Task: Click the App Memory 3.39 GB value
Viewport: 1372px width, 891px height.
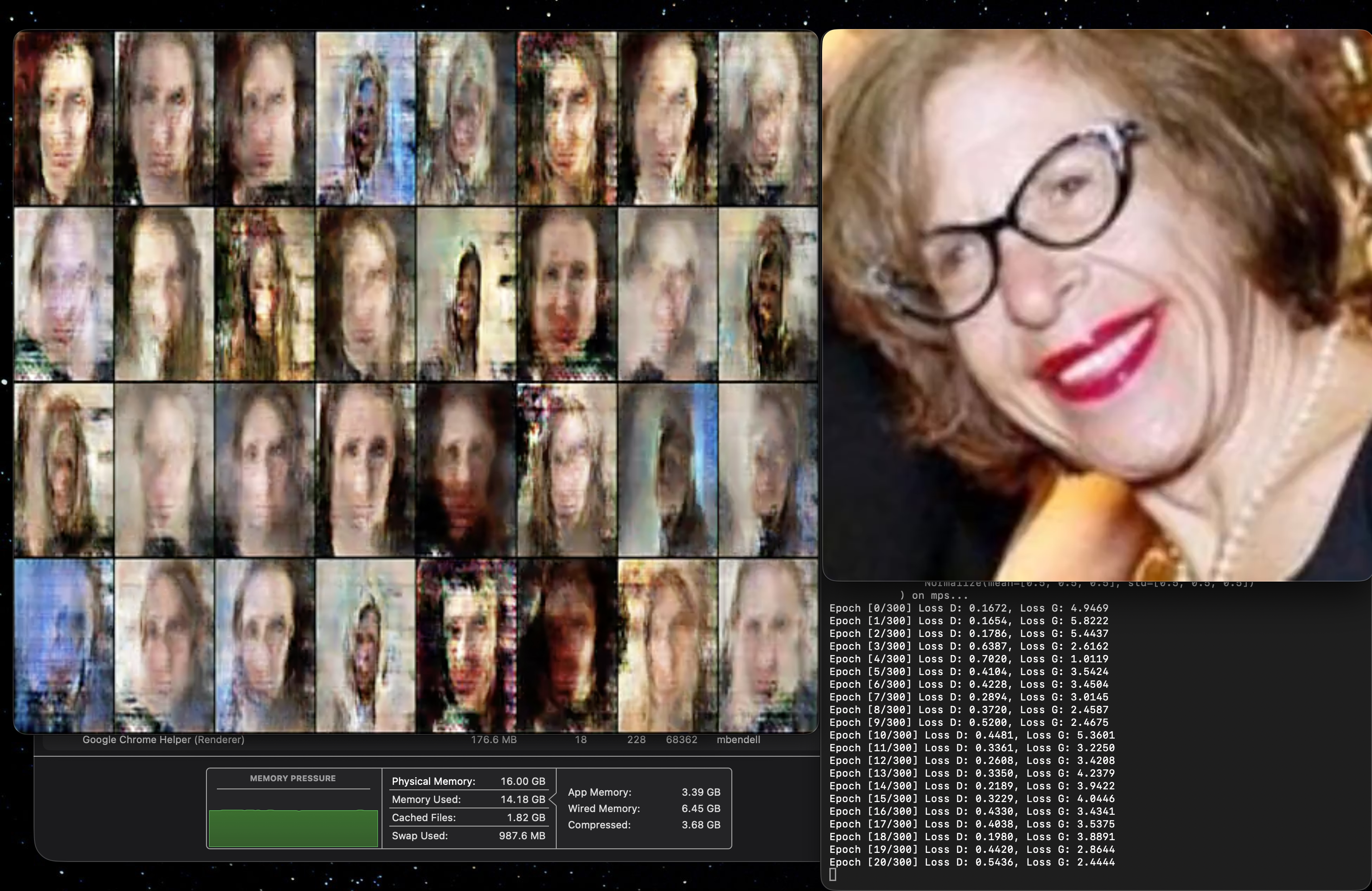Action: tap(701, 793)
